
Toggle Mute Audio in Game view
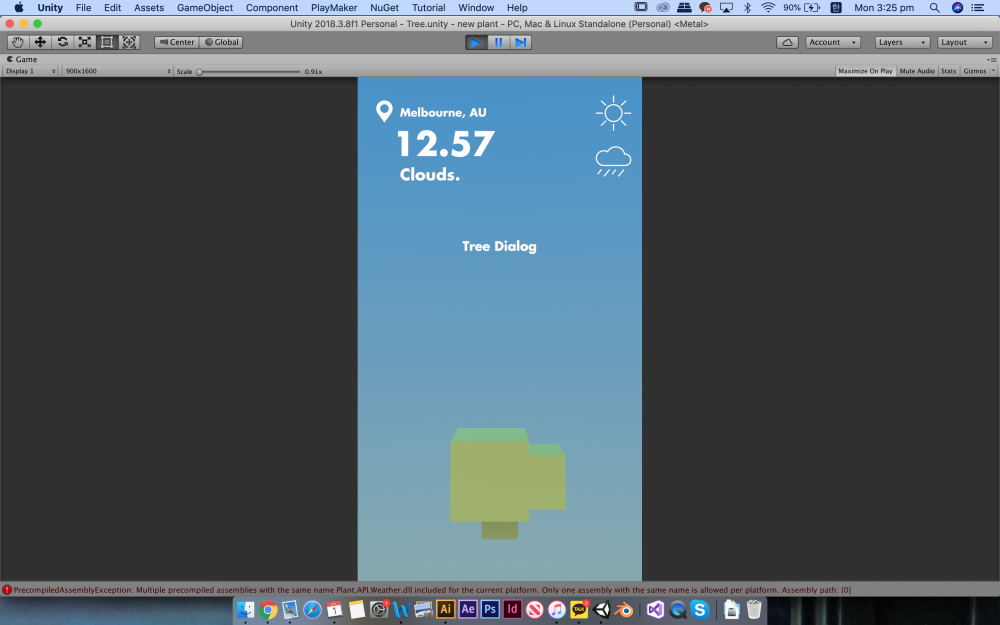tap(917, 71)
